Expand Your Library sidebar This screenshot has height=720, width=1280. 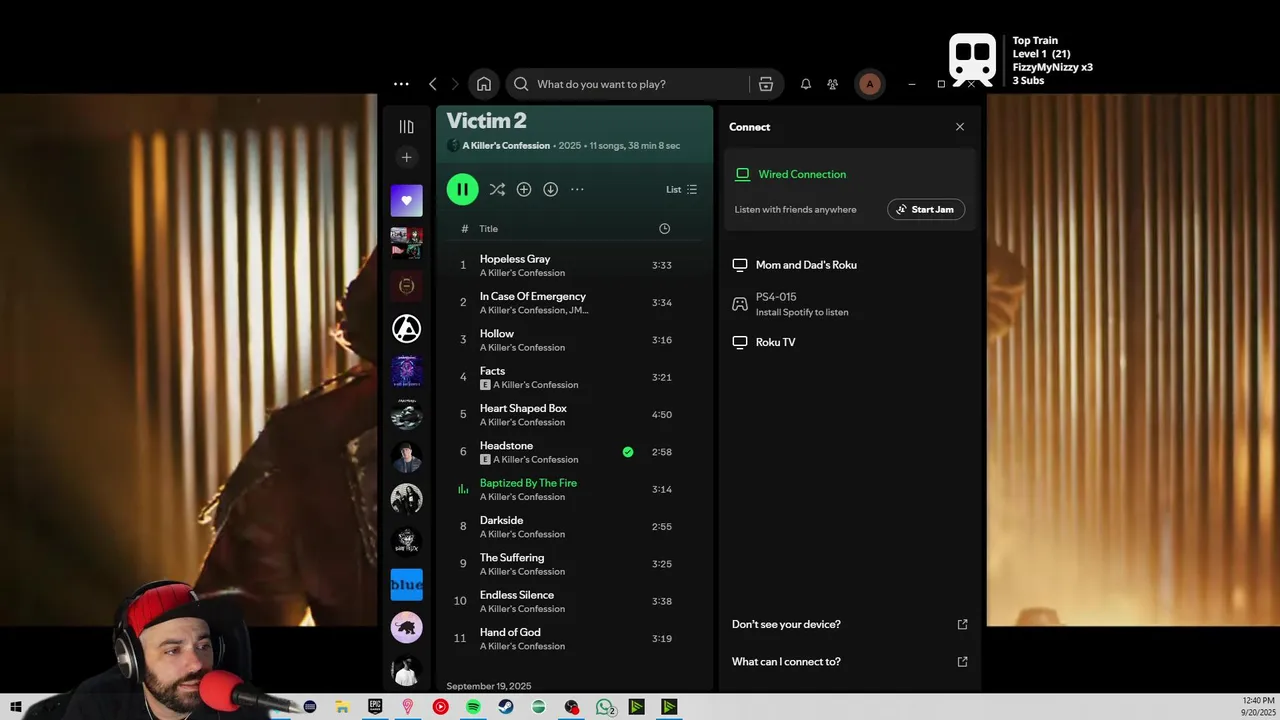(x=406, y=127)
